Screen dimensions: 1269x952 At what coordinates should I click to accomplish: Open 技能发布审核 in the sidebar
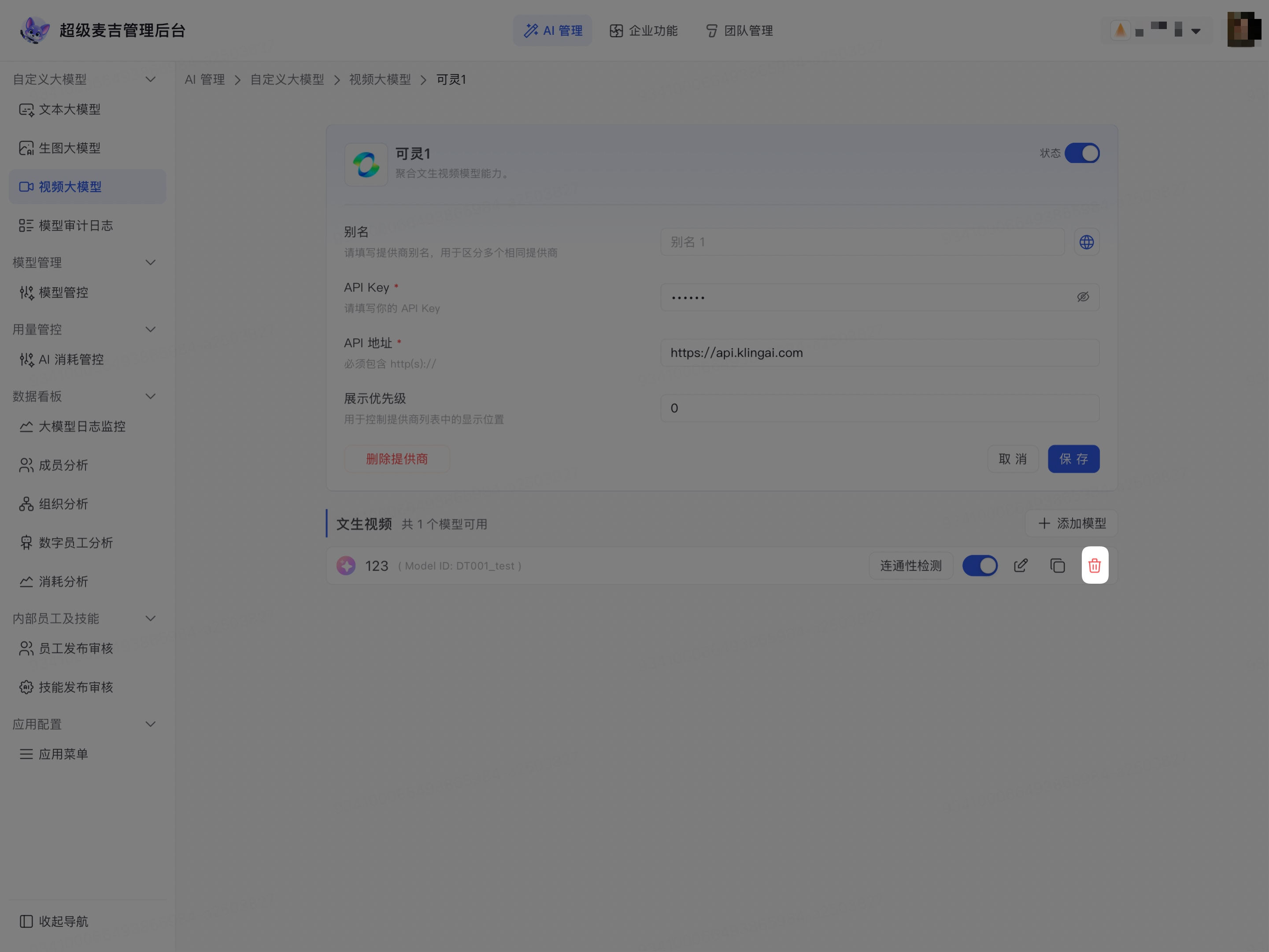pos(87,687)
